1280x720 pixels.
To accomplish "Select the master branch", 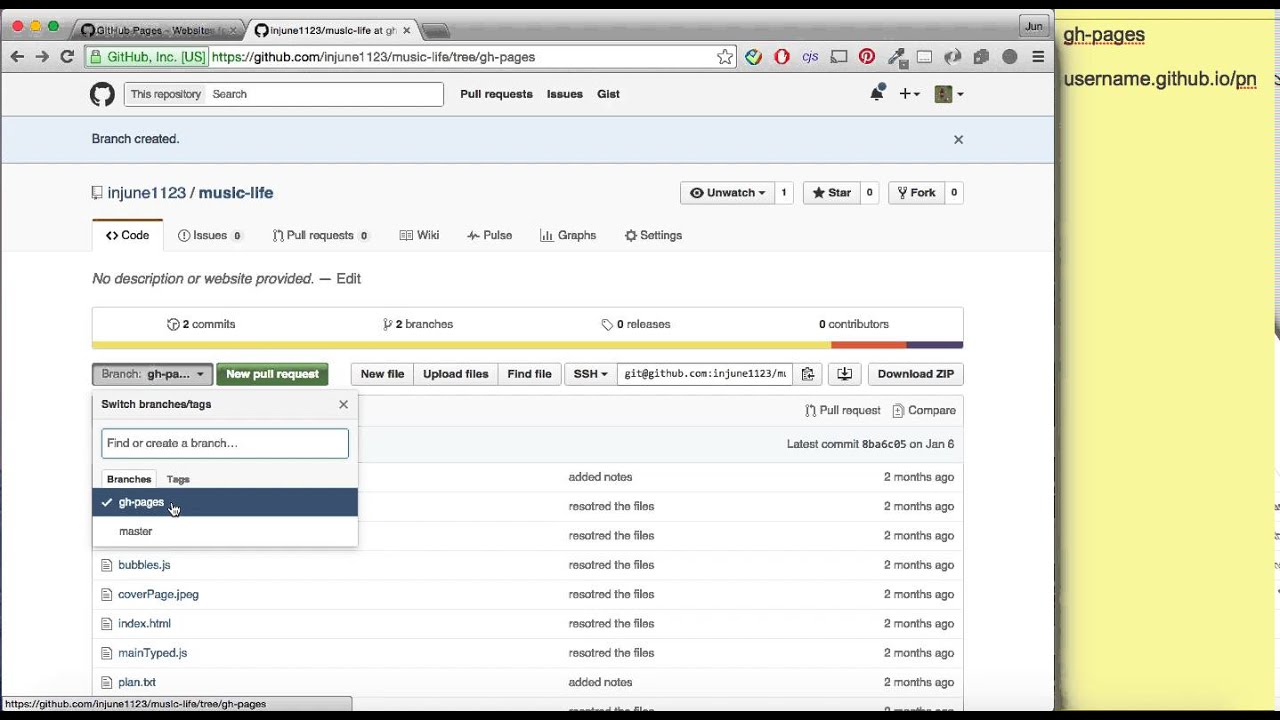I will (x=225, y=531).
